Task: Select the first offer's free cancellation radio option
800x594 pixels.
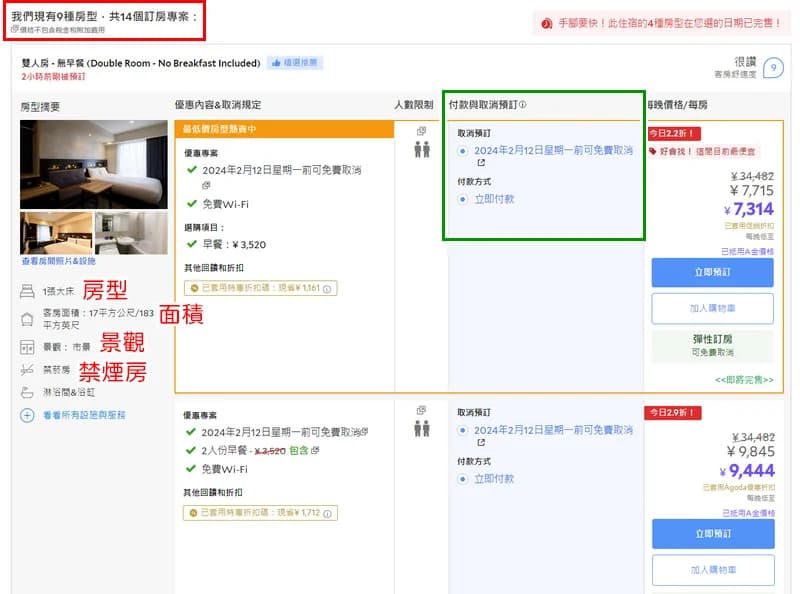Action: (462, 151)
